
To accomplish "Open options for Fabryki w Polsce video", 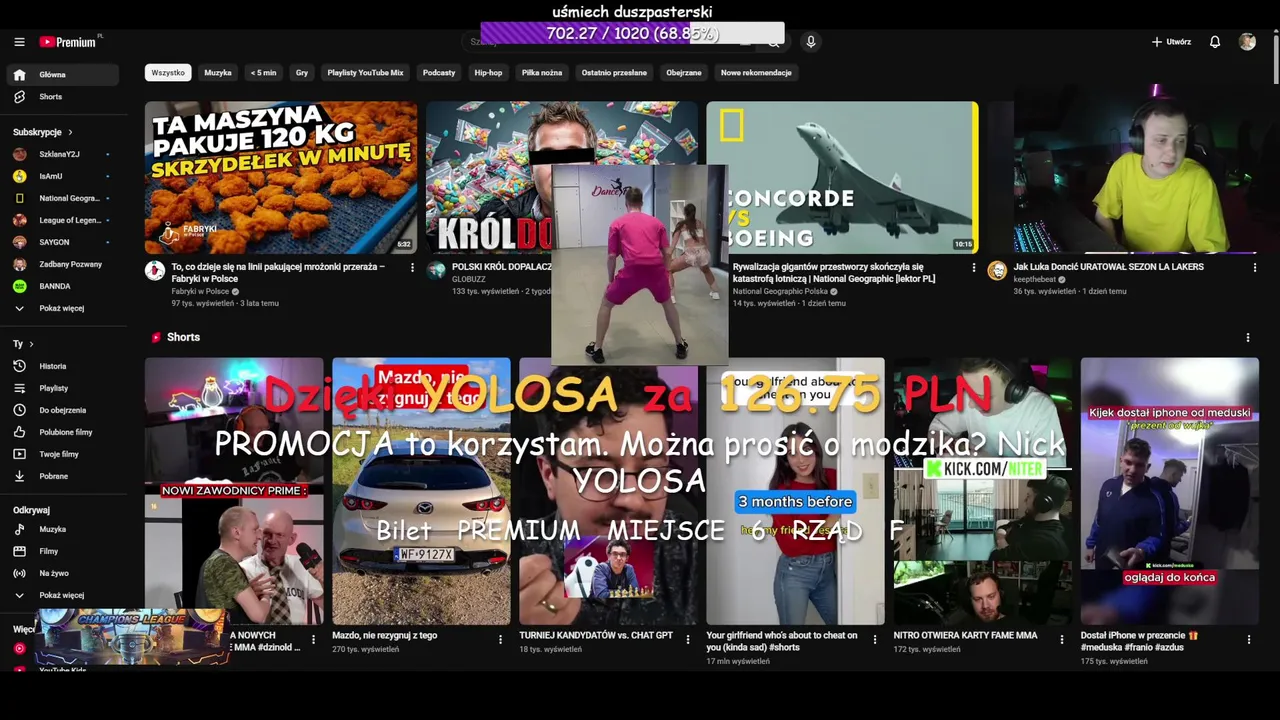I will tap(412, 267).
